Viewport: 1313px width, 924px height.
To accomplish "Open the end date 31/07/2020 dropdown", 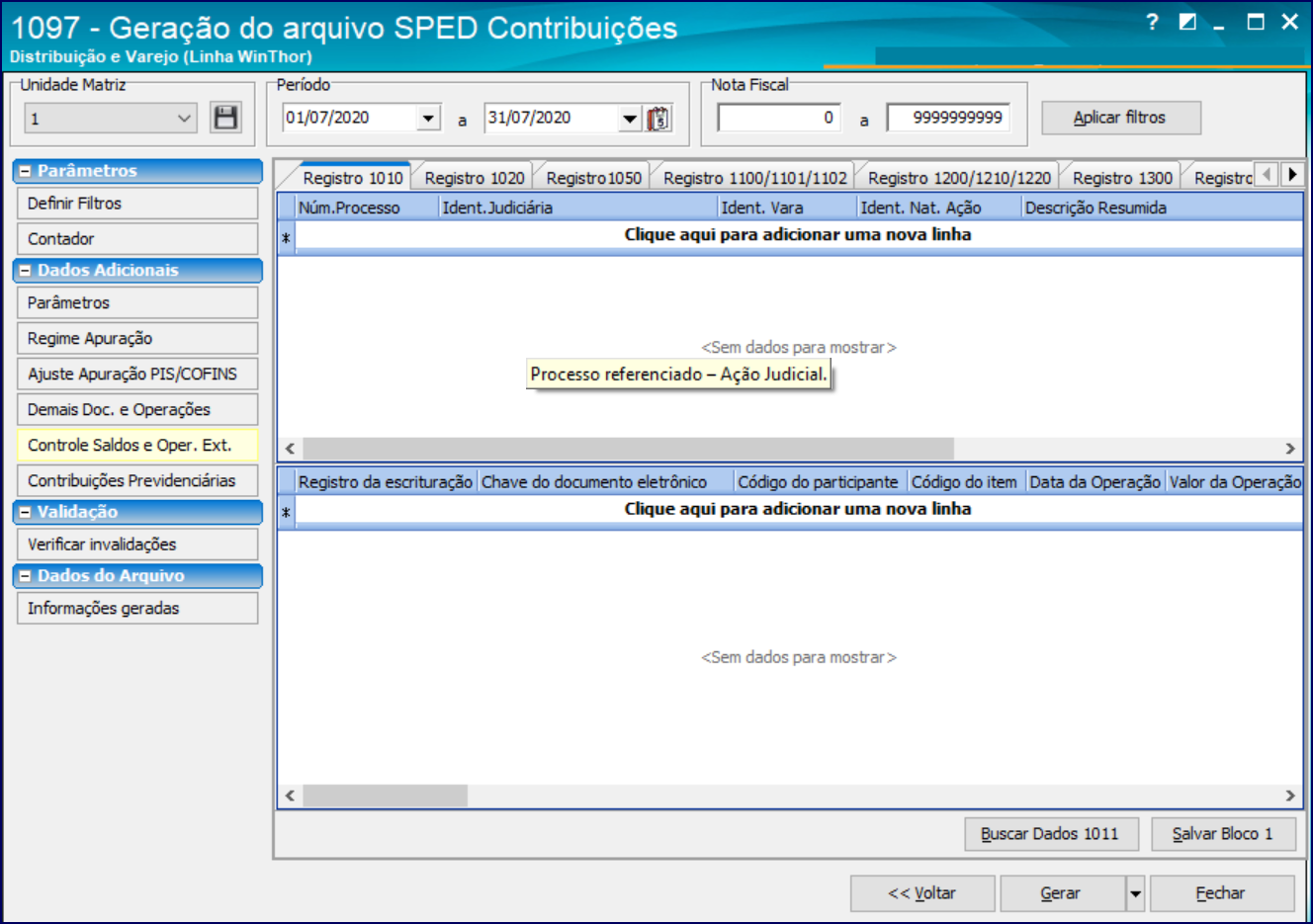I will pyautogui.click(x=630, y=119).
